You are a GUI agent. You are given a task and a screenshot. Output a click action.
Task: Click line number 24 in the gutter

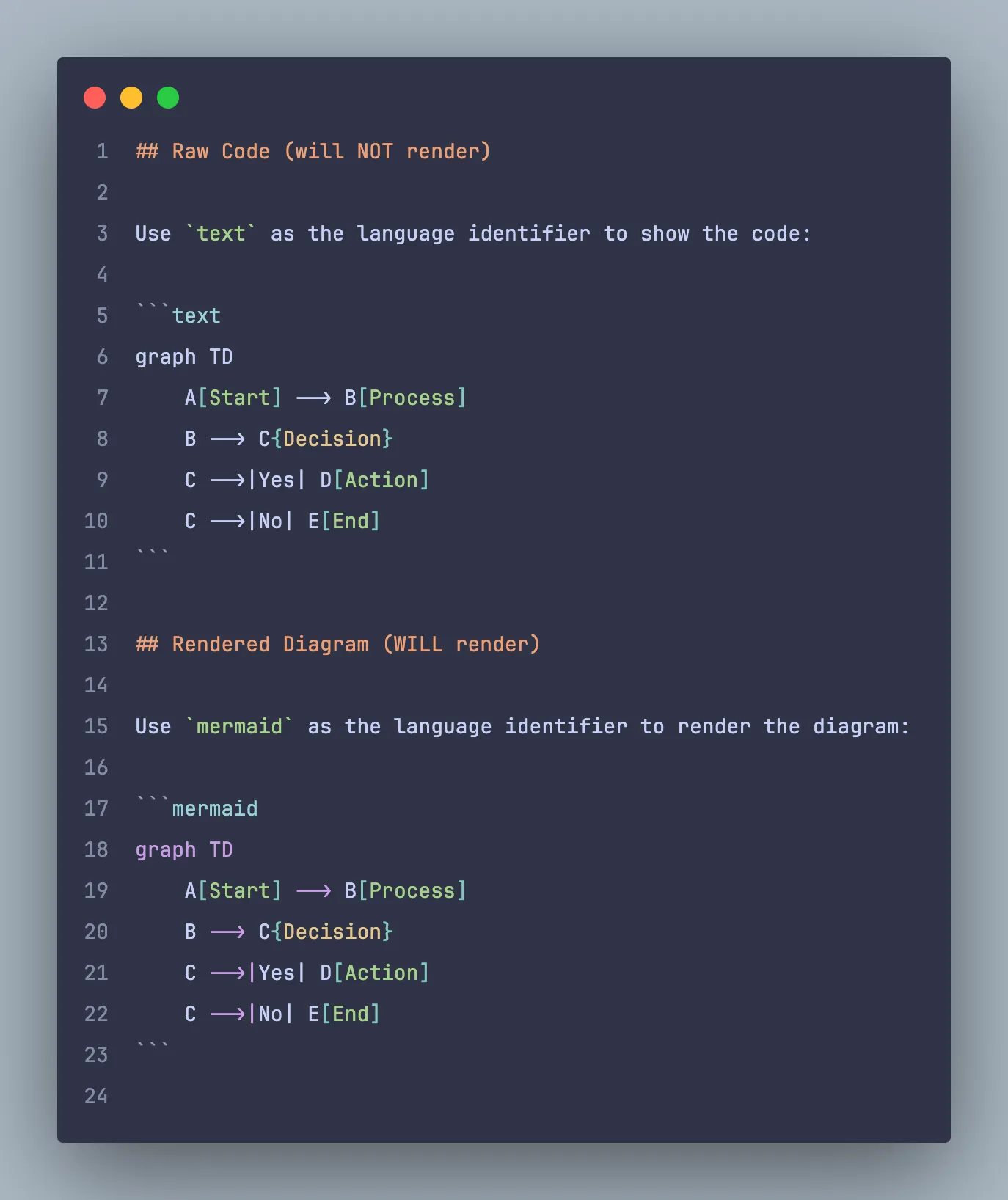point(95,1096)
